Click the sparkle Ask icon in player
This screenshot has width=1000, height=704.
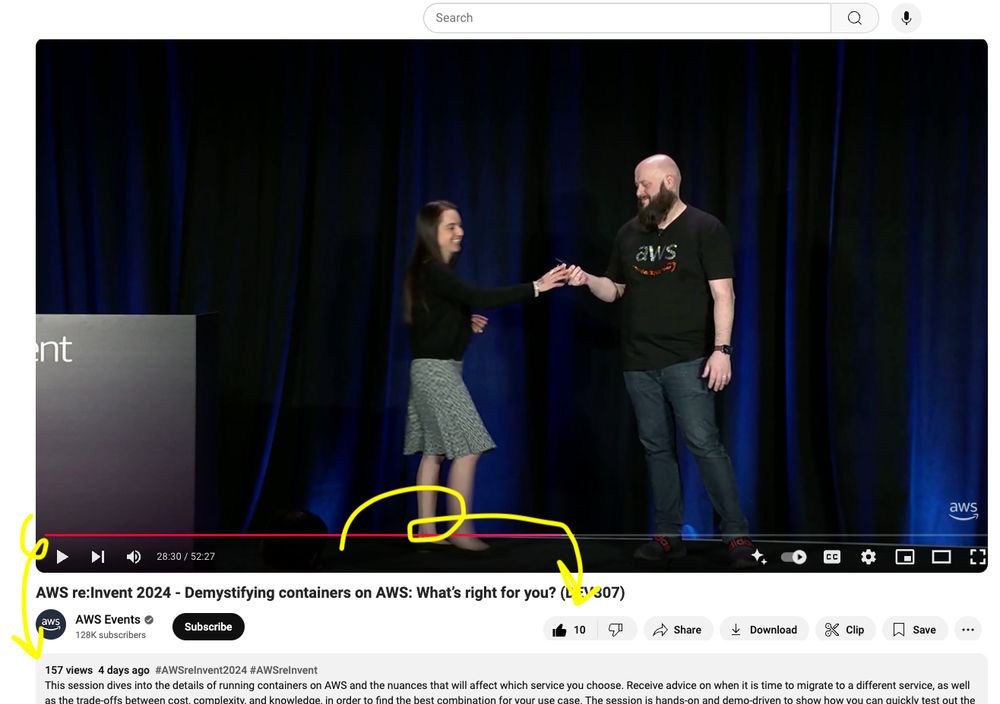tap(758, 556)
